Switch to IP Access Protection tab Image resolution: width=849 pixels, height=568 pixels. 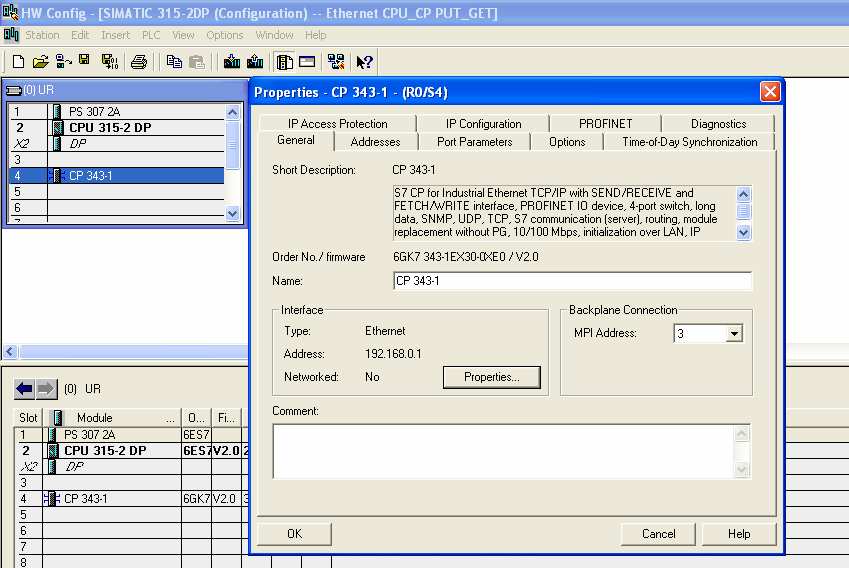coord(338,123)
